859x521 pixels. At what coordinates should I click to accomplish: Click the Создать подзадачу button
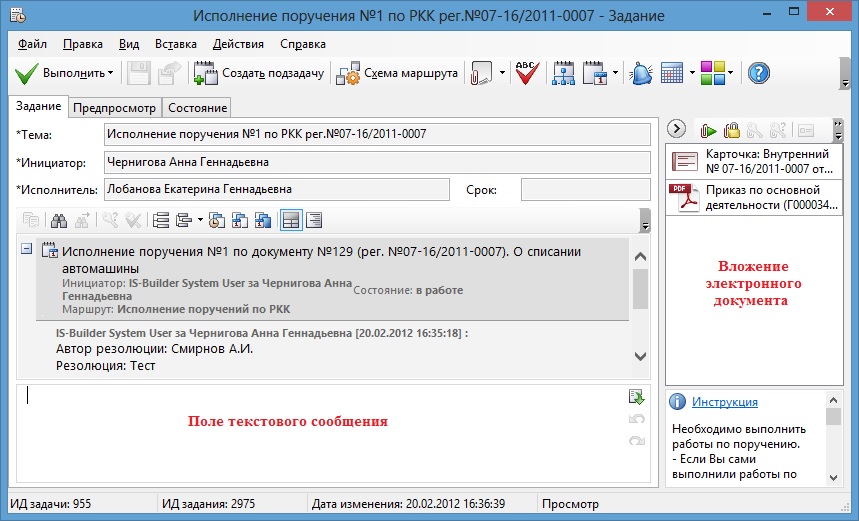click(x=259, y=73)
